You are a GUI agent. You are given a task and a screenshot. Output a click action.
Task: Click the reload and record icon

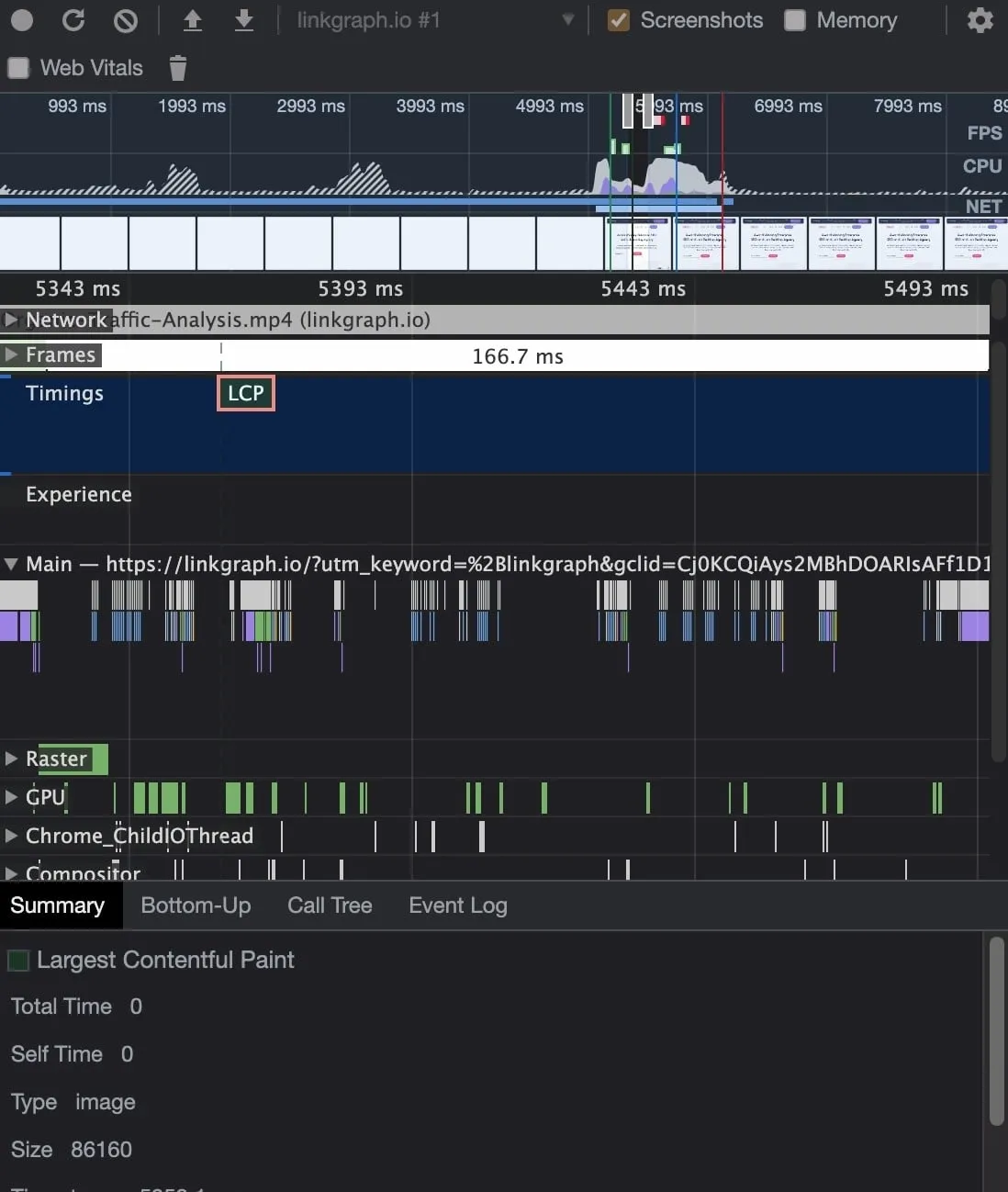tap(73, 20)
